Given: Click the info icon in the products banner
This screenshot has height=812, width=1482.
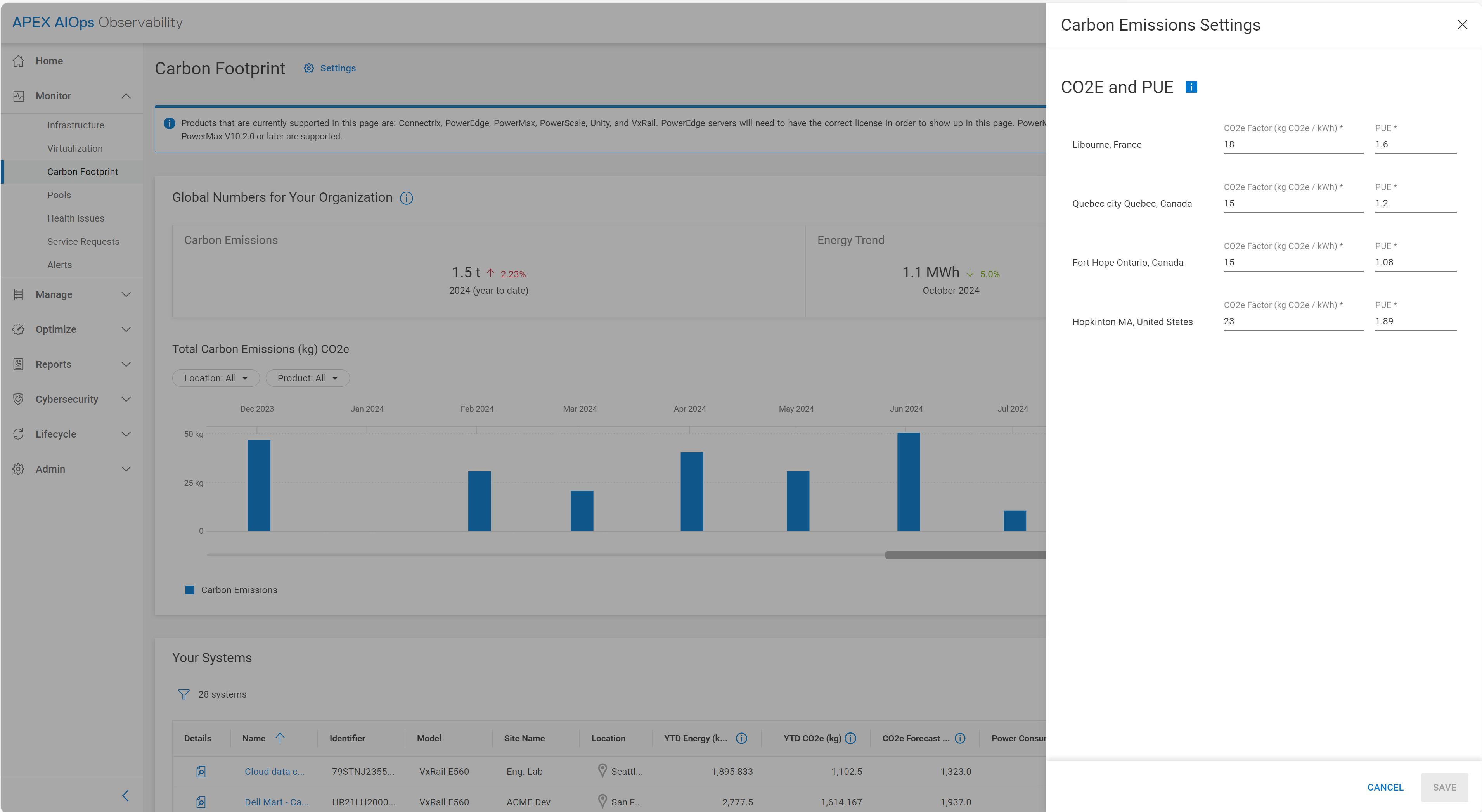Looking at the screenshot, I should click(x=169, y=123).
